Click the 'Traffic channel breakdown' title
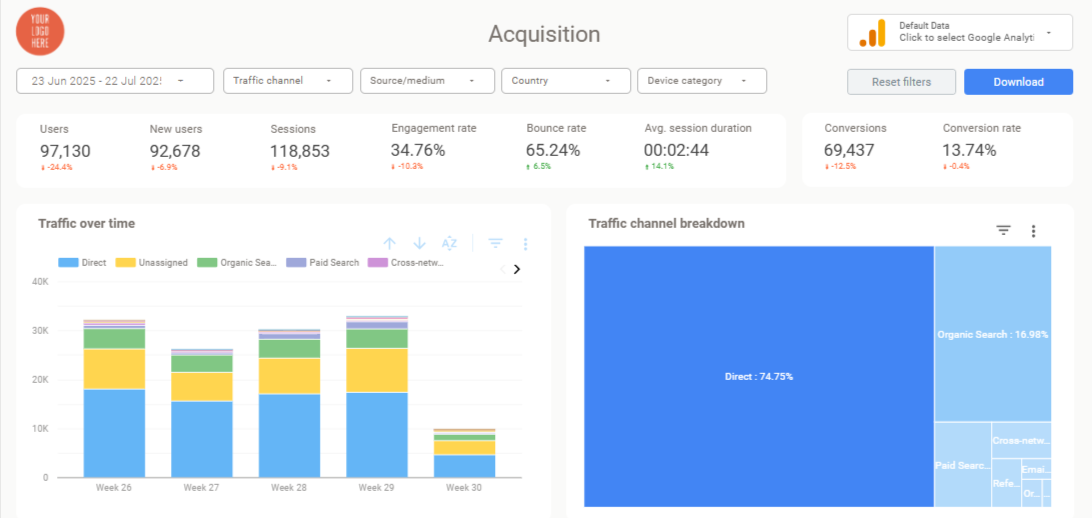The image size is (1092, 518). pyautogui.click(x=666, y=223)
